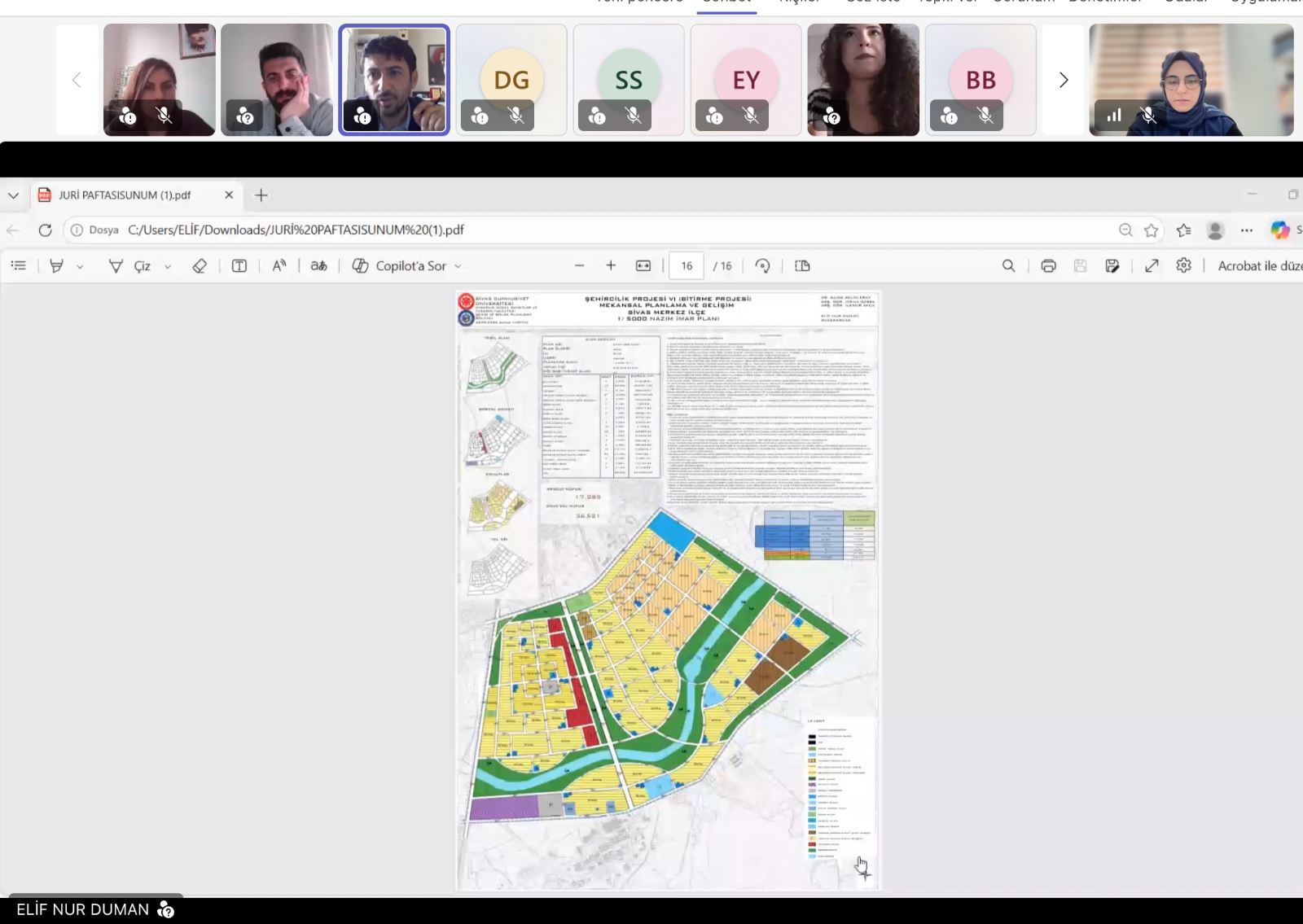
Task: Rotate the PDF page
Action: [x=763, y=265]
